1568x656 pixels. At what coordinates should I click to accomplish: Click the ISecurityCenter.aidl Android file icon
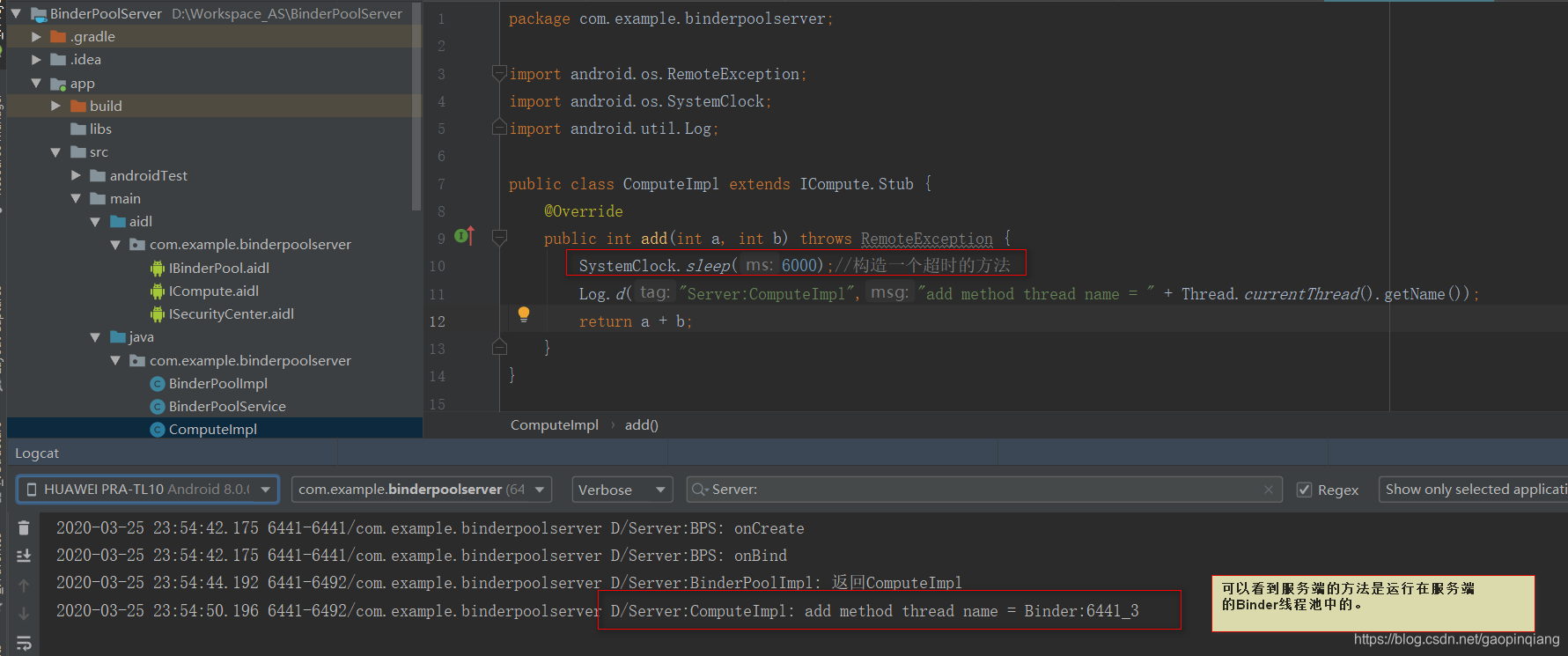pos(158,314)
